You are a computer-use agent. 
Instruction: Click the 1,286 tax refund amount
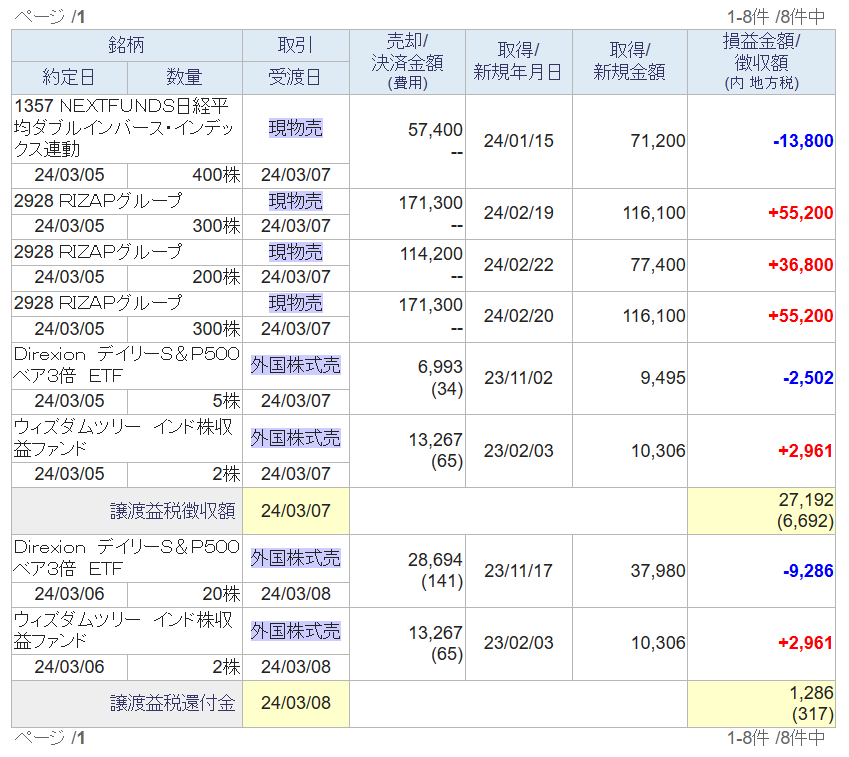click(x=811, y=693)
